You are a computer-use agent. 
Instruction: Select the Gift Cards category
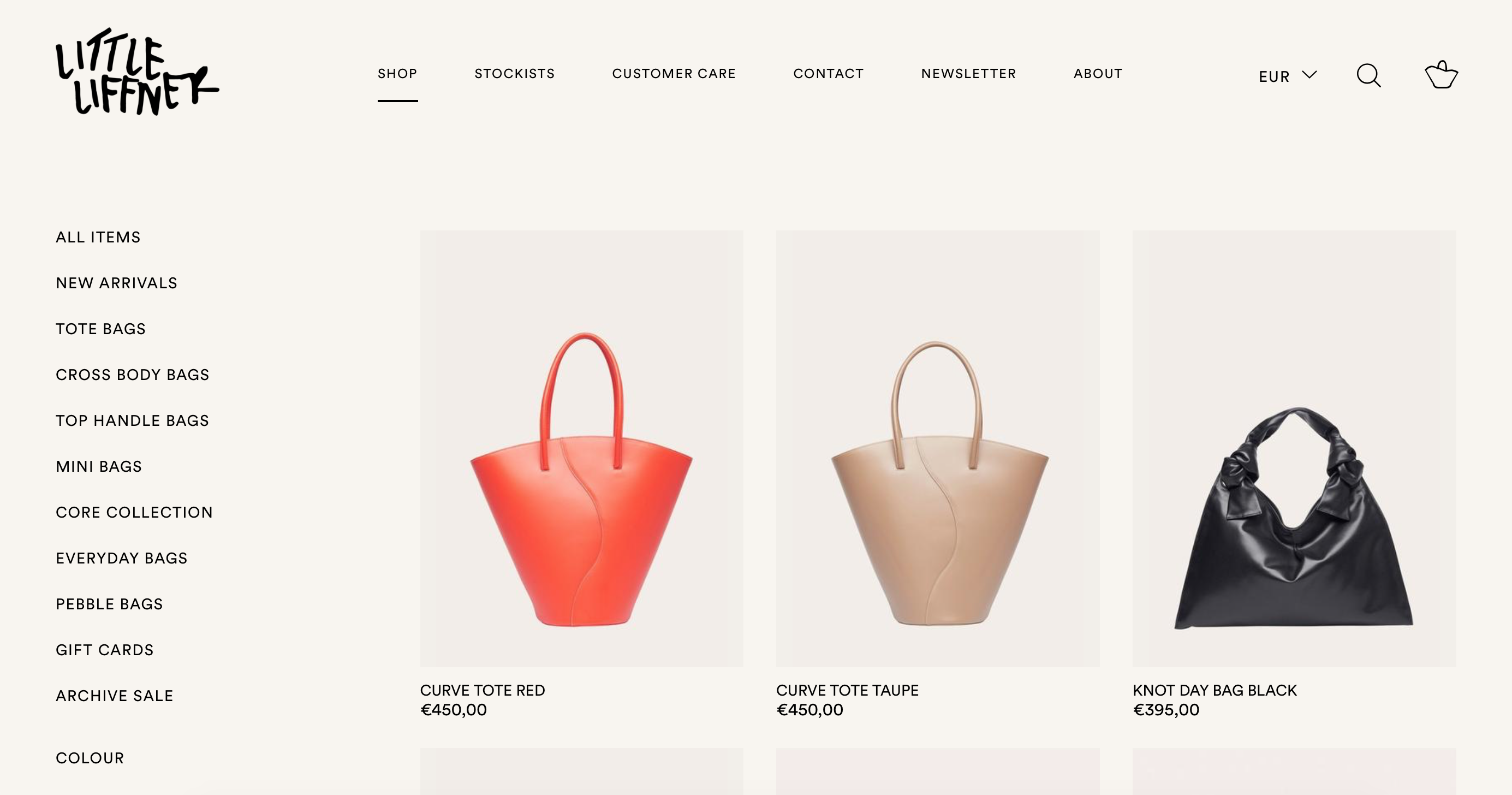tap(104, 650)
